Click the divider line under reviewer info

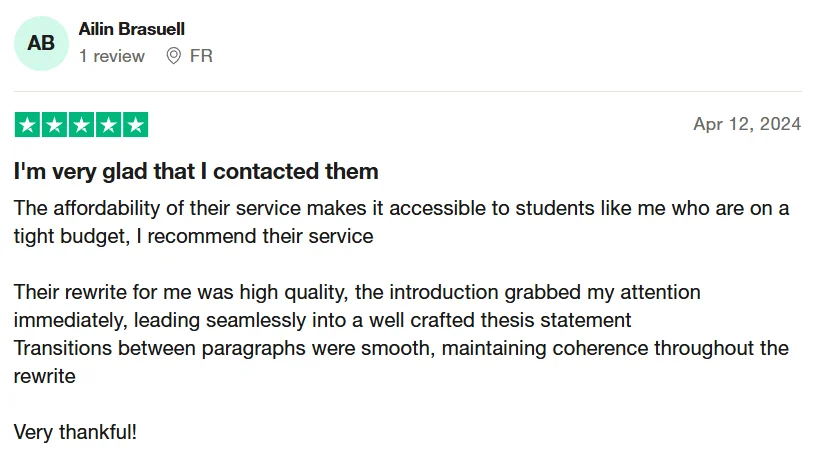tap(408, 92)
